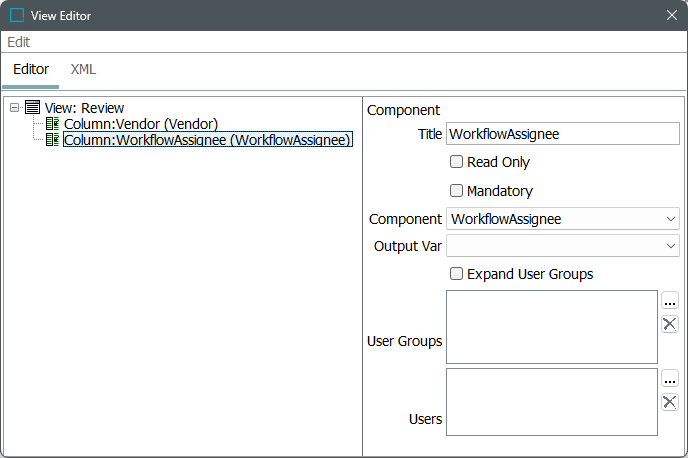Click the View Editor window title icon
The height and width of the screenshot is (458, 688).
pos(17,15)
